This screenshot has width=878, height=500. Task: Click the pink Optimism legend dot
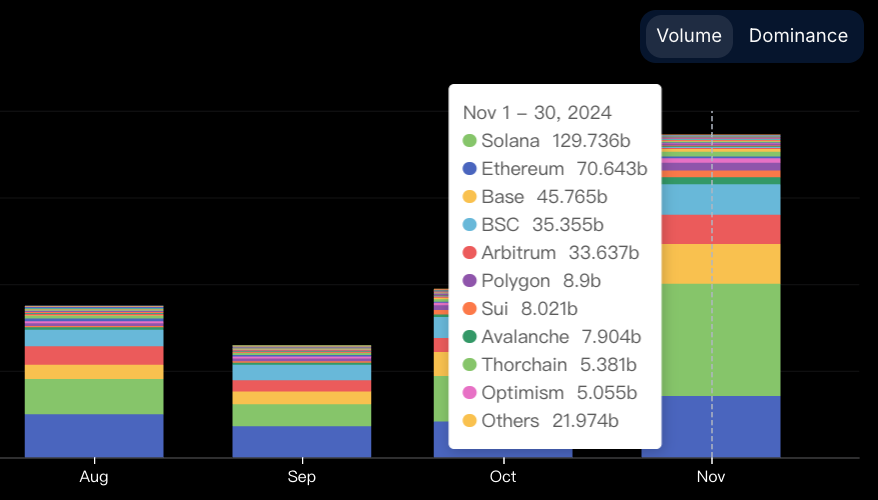(469, 393)
